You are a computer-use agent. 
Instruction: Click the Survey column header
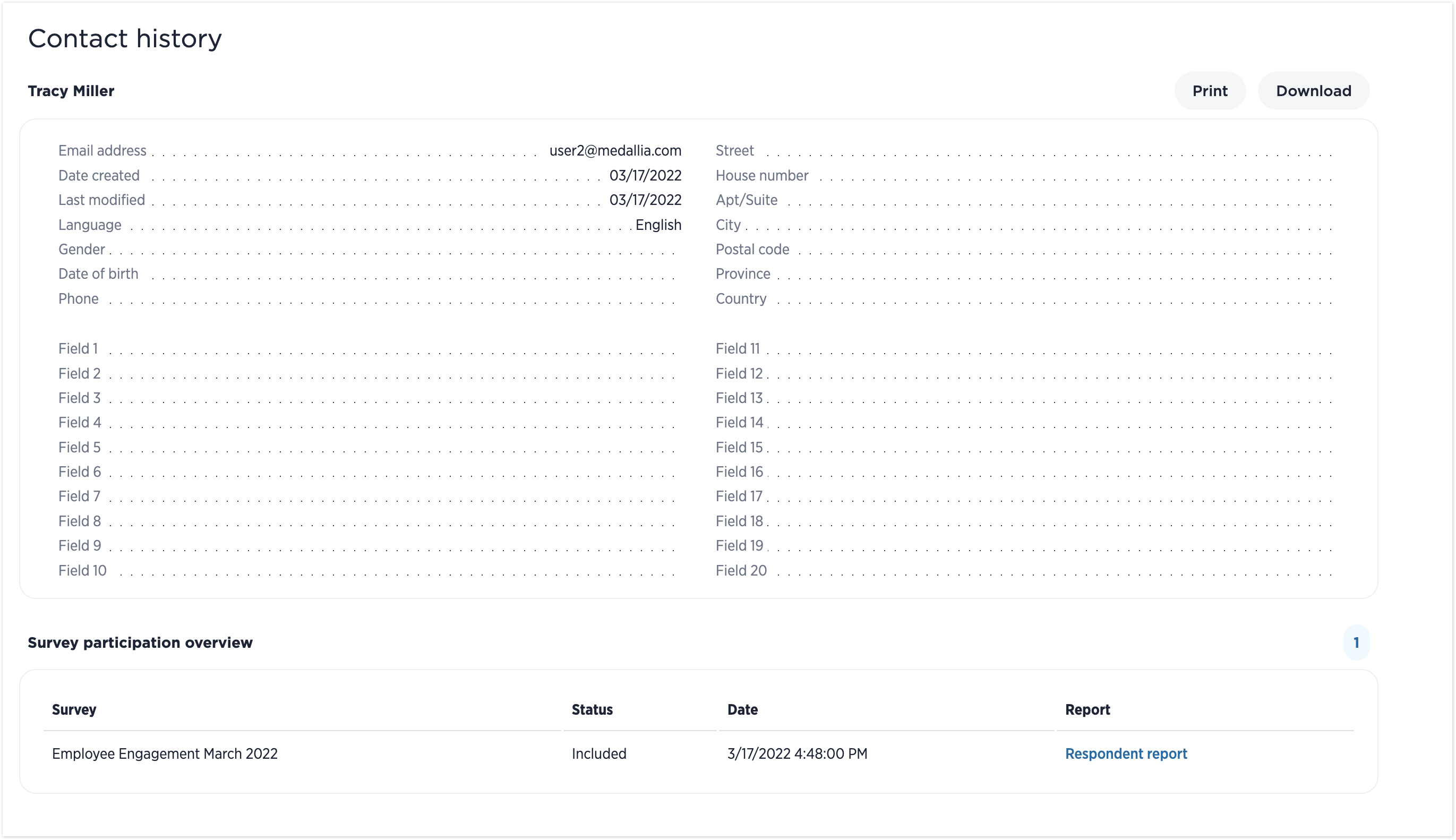[74, 709]
